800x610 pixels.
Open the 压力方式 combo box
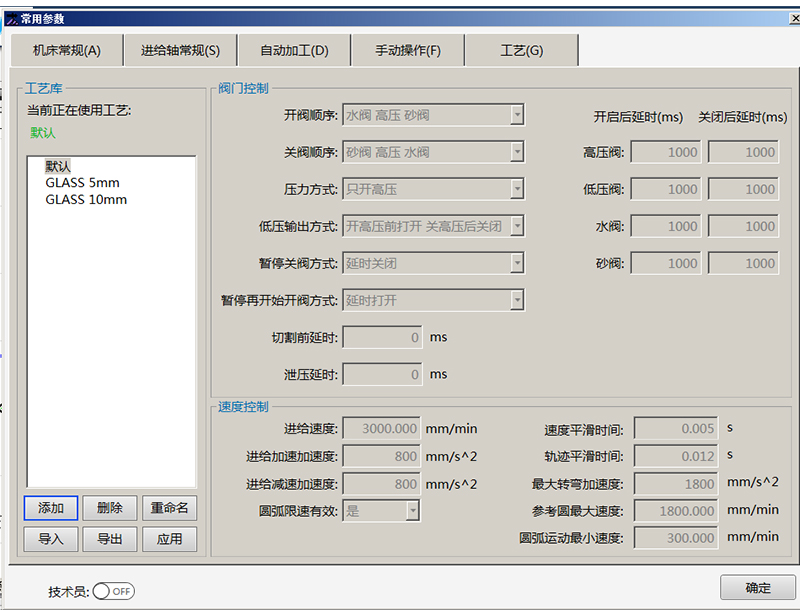pos(433,189)
